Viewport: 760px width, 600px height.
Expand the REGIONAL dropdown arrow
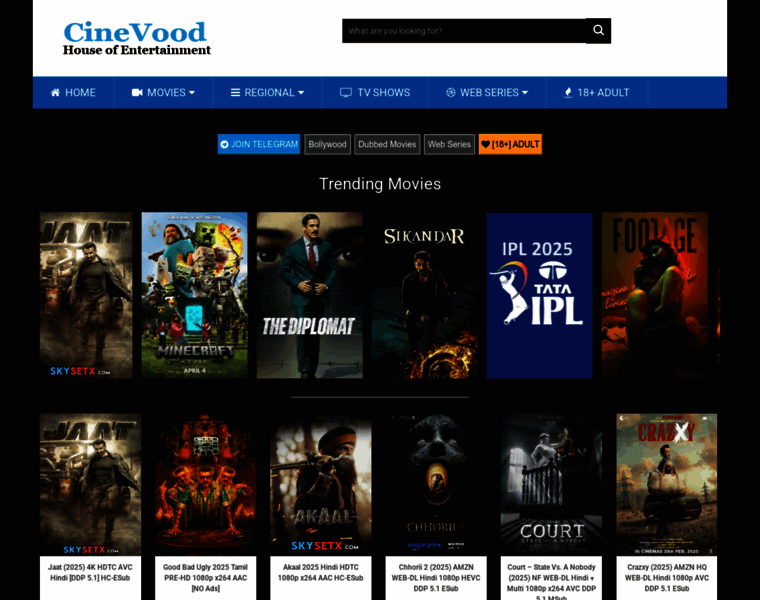pos(301,93)
